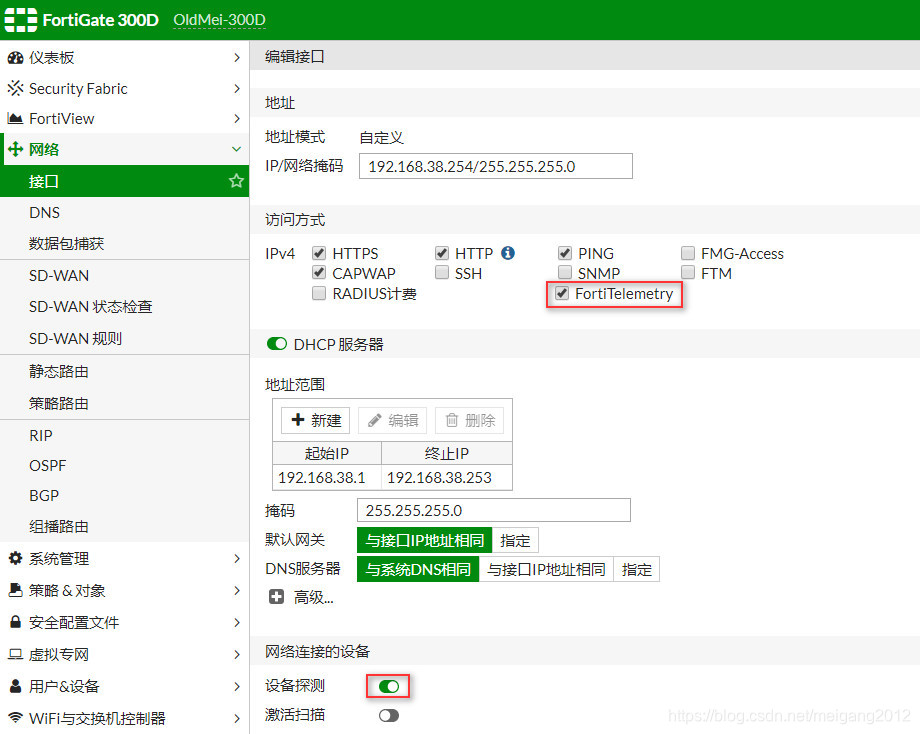Enable the FMG-Access checkbox
Viewport: 920px width, 734px height.
pos(688,253)
